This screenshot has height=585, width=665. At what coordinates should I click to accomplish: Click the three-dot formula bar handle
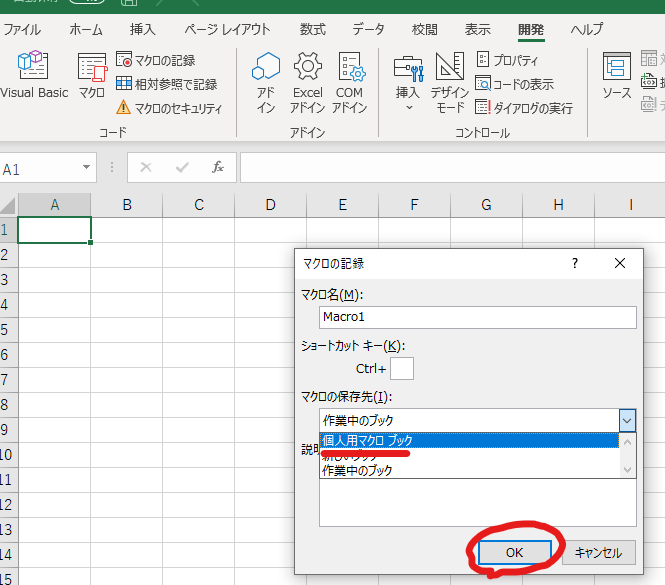point(112,167)
